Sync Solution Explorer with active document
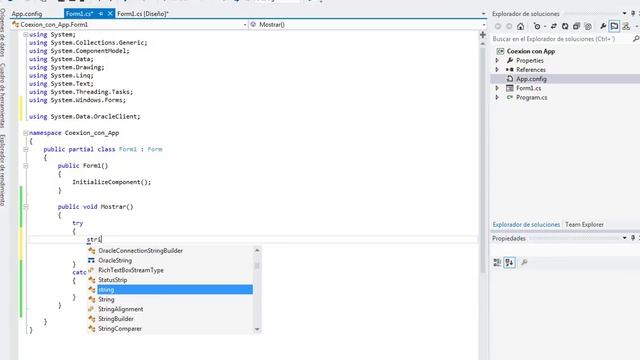640x360 pixels. tap(554, 26)
